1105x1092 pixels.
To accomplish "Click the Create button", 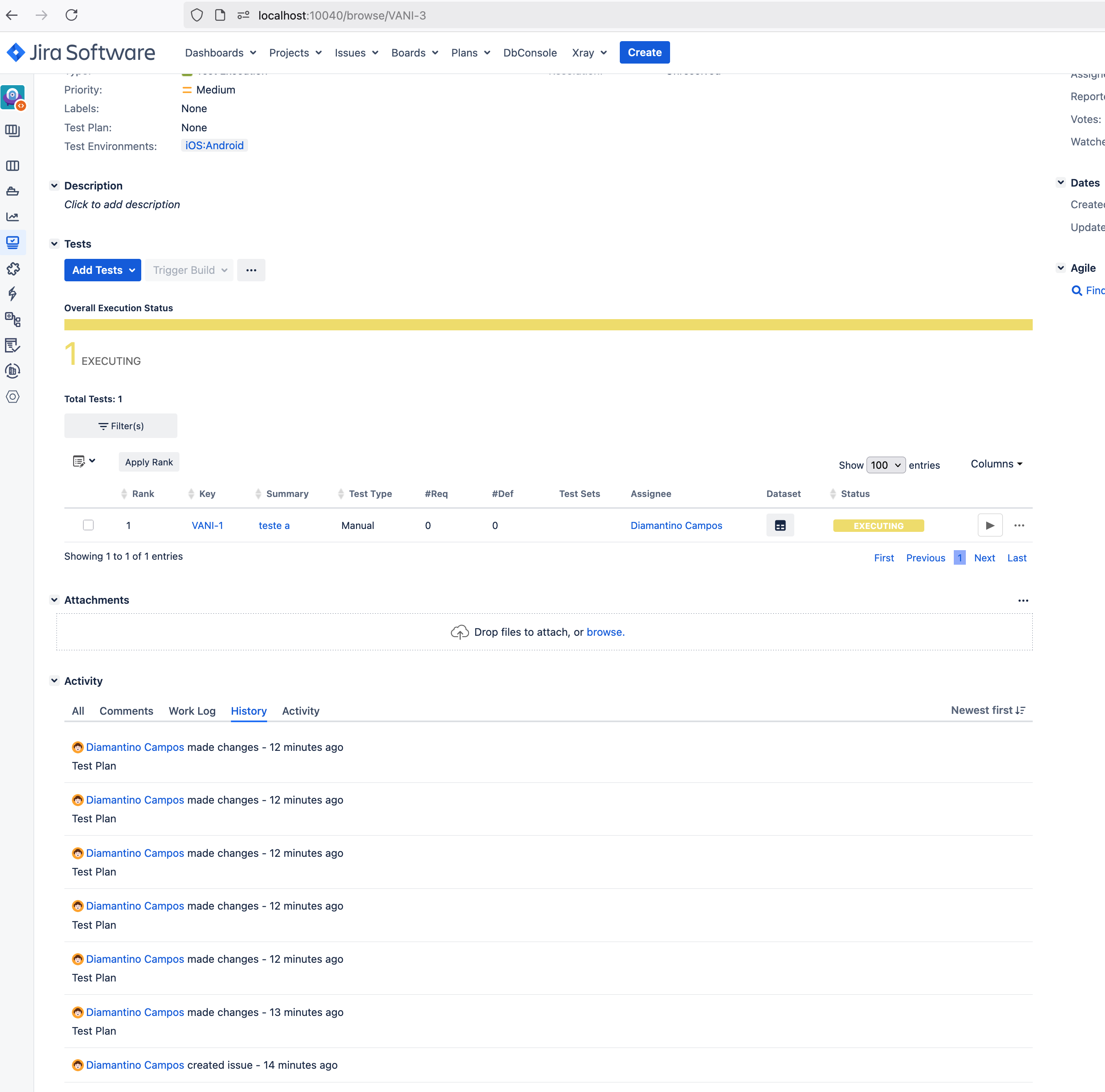I will 644,53.
